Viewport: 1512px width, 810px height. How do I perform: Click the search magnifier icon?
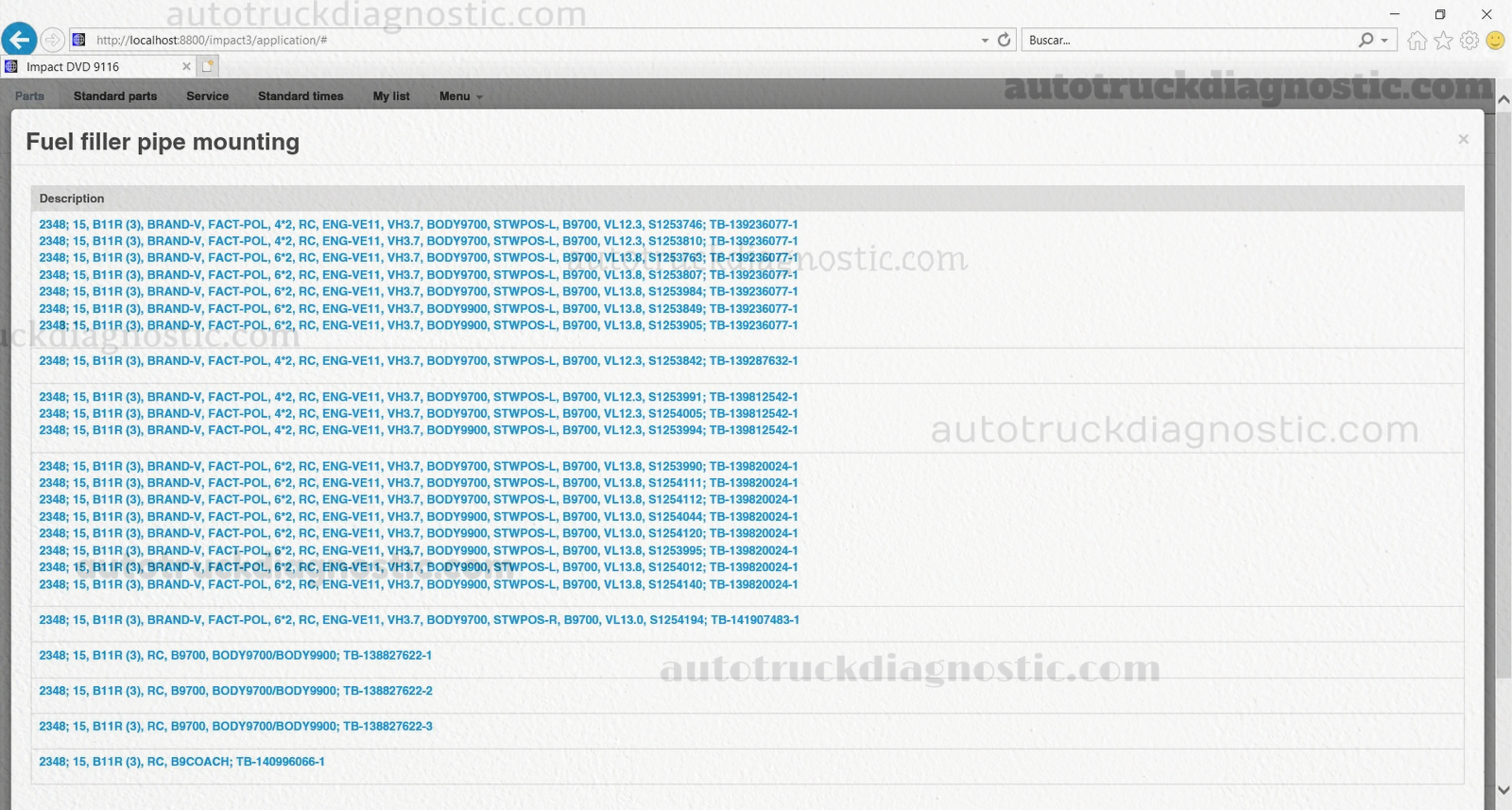(x=1366, y=40)
